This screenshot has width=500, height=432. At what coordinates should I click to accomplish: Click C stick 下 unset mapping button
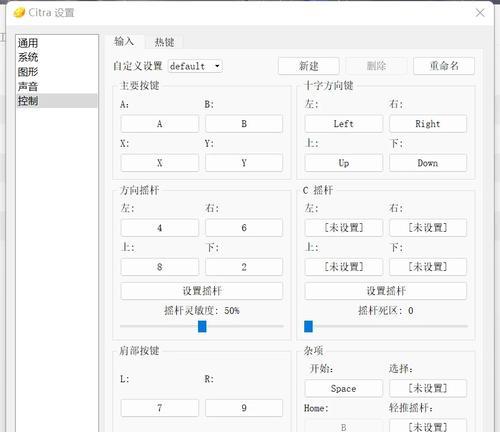pyautogui.click(x=428, y=267)
